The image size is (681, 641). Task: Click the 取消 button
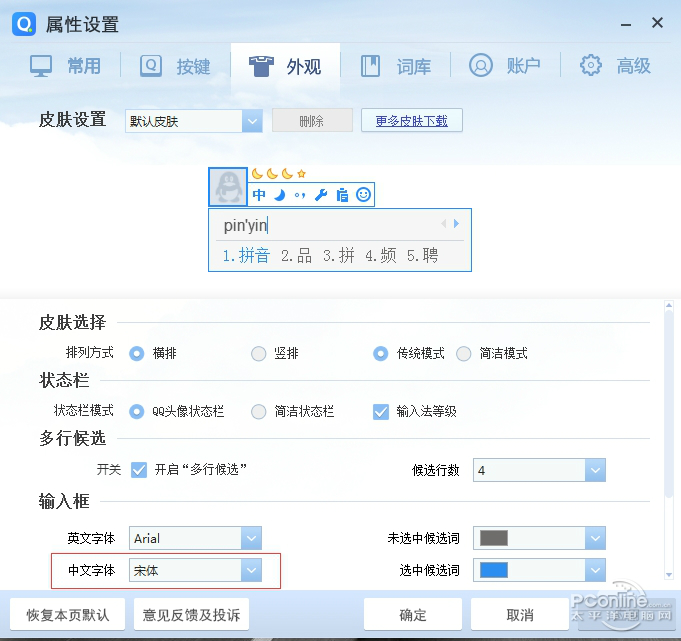point(520,614)
